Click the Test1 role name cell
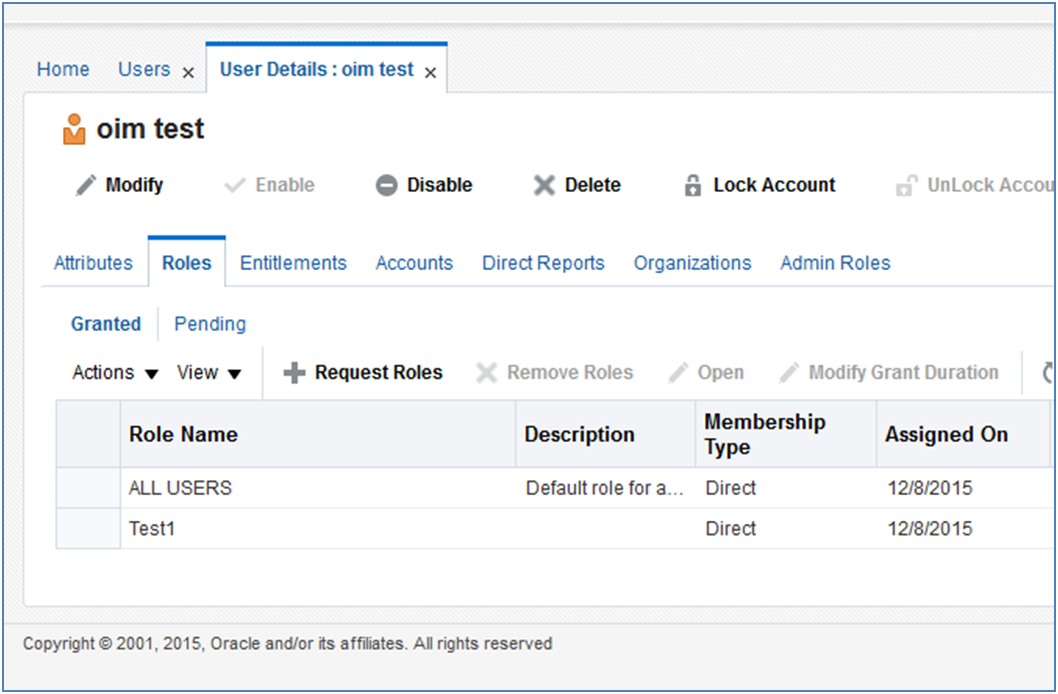The height and width of the screenshot is (694, 1058). pos(318,528)
